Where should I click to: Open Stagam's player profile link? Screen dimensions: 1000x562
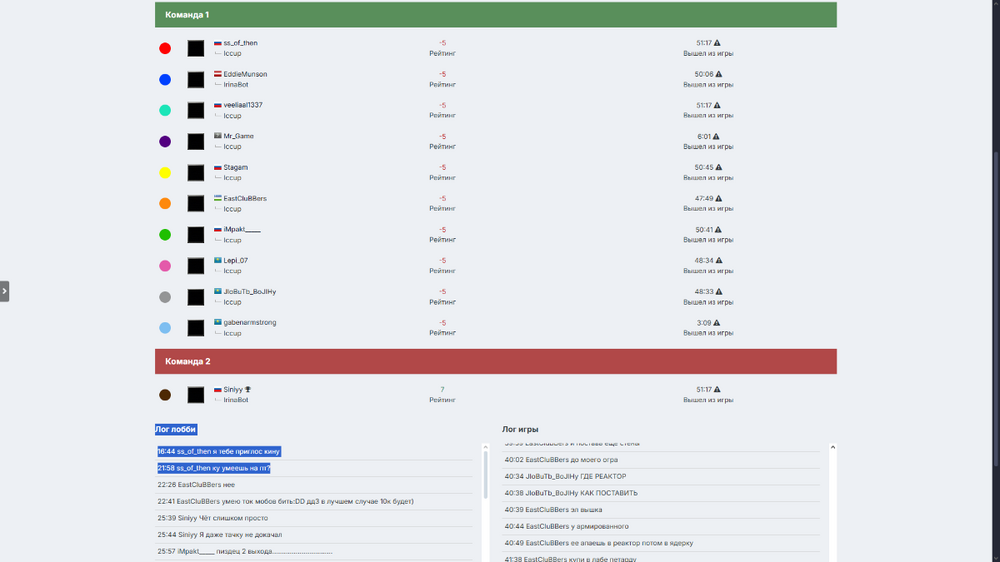236,167
